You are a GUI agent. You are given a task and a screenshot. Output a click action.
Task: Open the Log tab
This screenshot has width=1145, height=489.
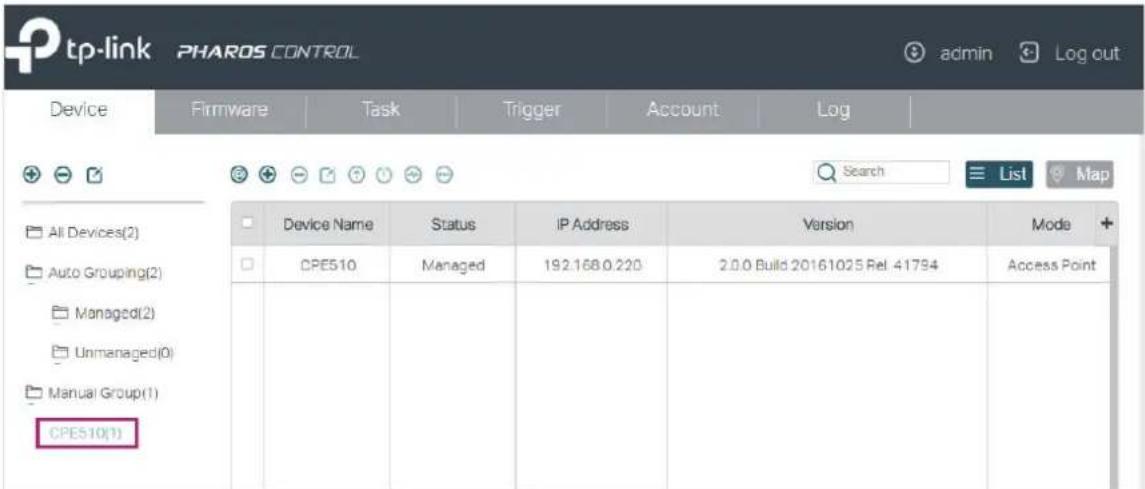tap(834, 110)
